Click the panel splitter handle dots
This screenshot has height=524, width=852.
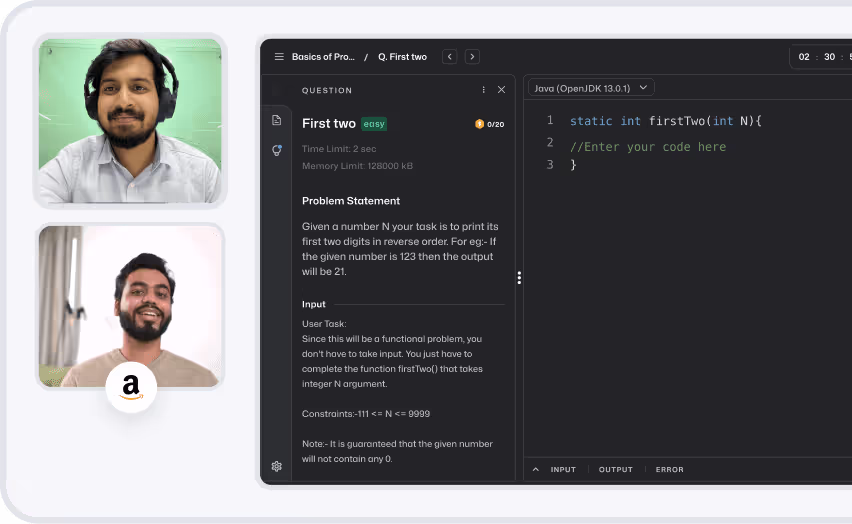[x=519, y=278]
